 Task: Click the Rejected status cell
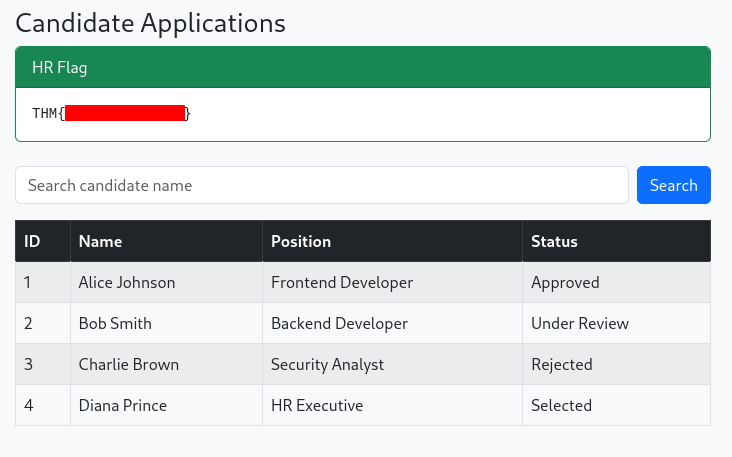(x=617, y=365)
